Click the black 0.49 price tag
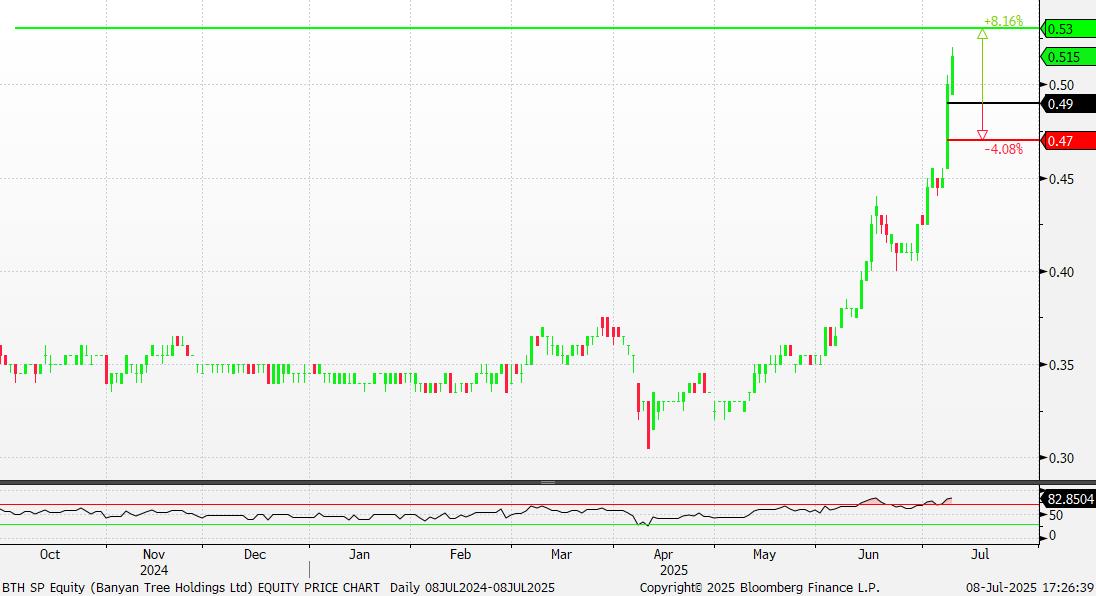Image resolution: width=1096 pixels, height=596 pixels. [1068, 104]
